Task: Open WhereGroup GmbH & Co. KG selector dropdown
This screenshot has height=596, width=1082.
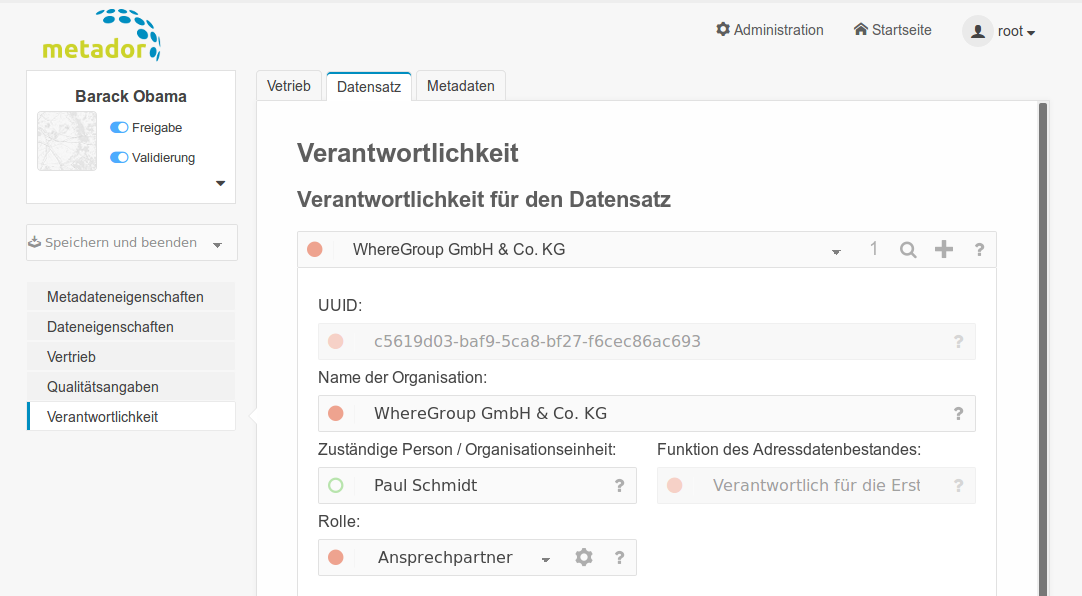Action: (x=836, y=252)
